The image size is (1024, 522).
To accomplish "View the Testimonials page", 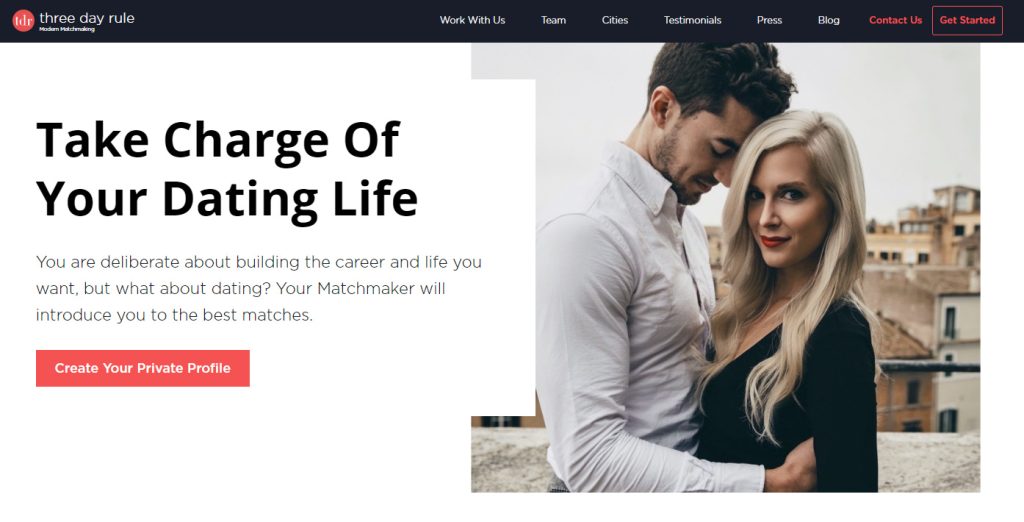I will (x=692, y=20).
